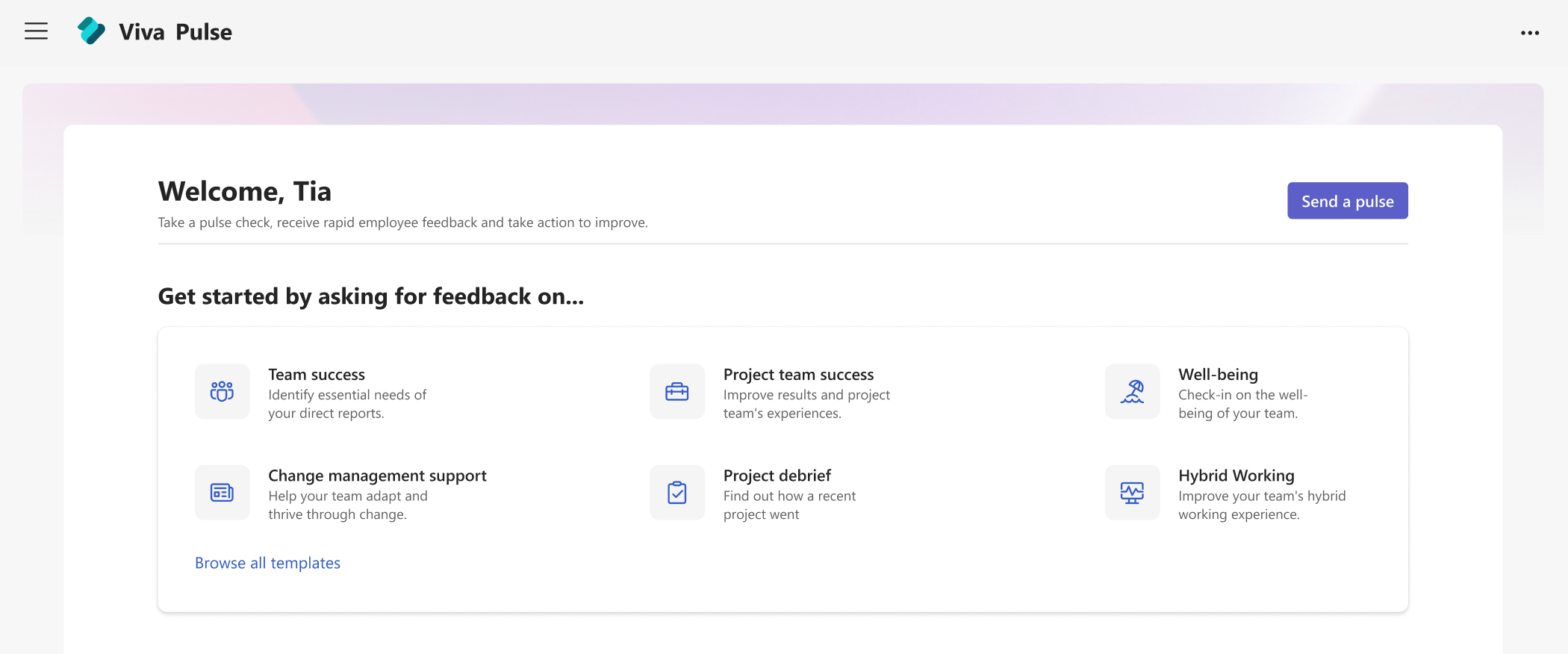Viewport: 1568px width, 654px height.
Task: Select the Project team success template title
Action: point(798,375)
